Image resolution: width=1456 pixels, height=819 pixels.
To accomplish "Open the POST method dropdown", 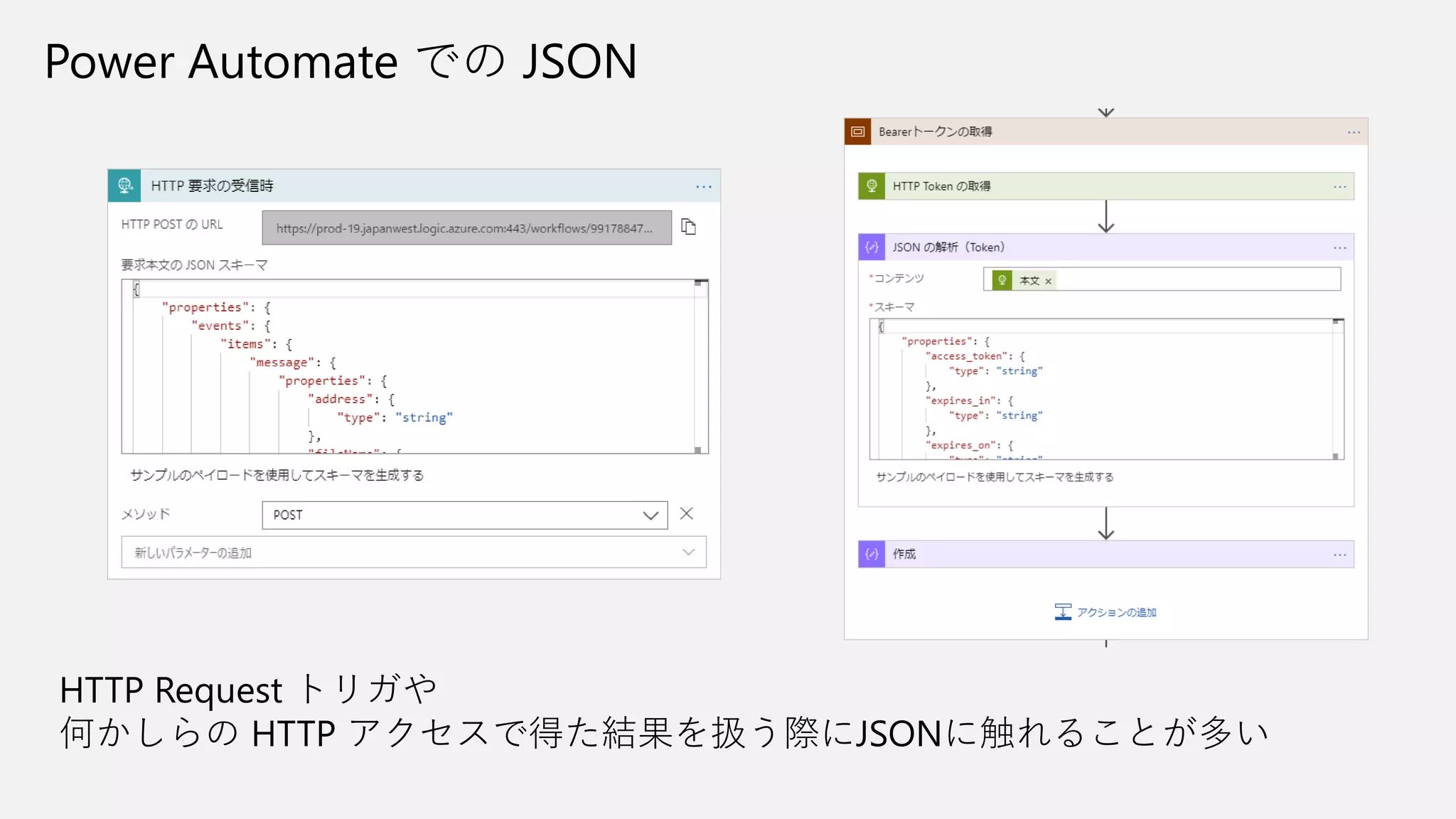I will click(464, 515).
